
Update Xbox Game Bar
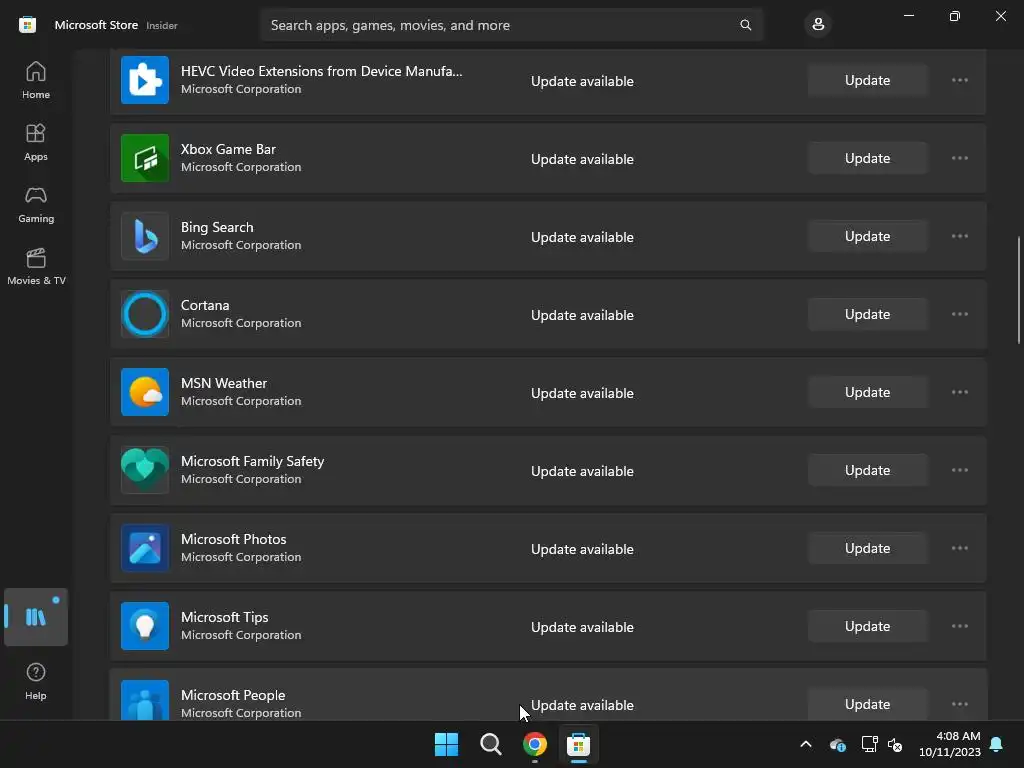pyautogui.click(x=868, y=158)
